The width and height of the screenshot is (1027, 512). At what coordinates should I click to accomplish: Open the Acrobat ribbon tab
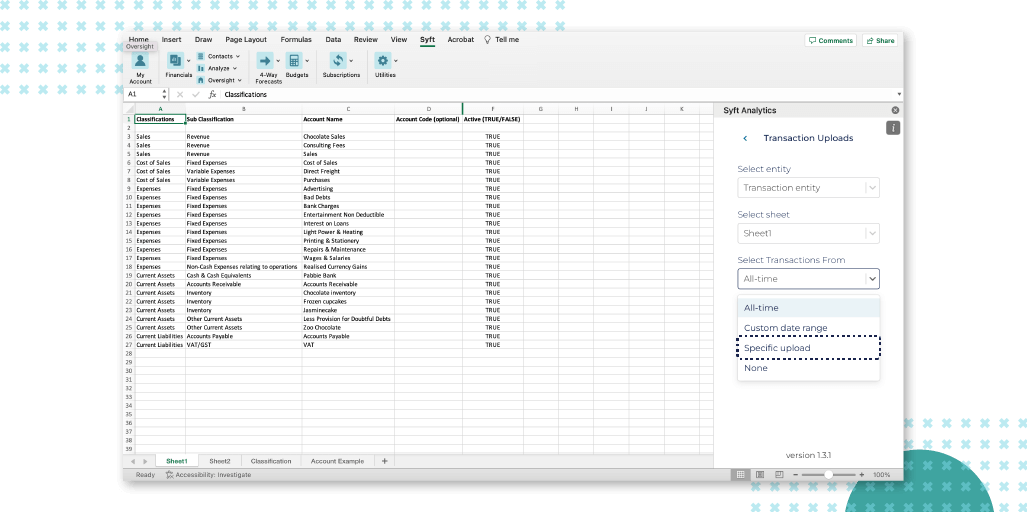(460, 39)
